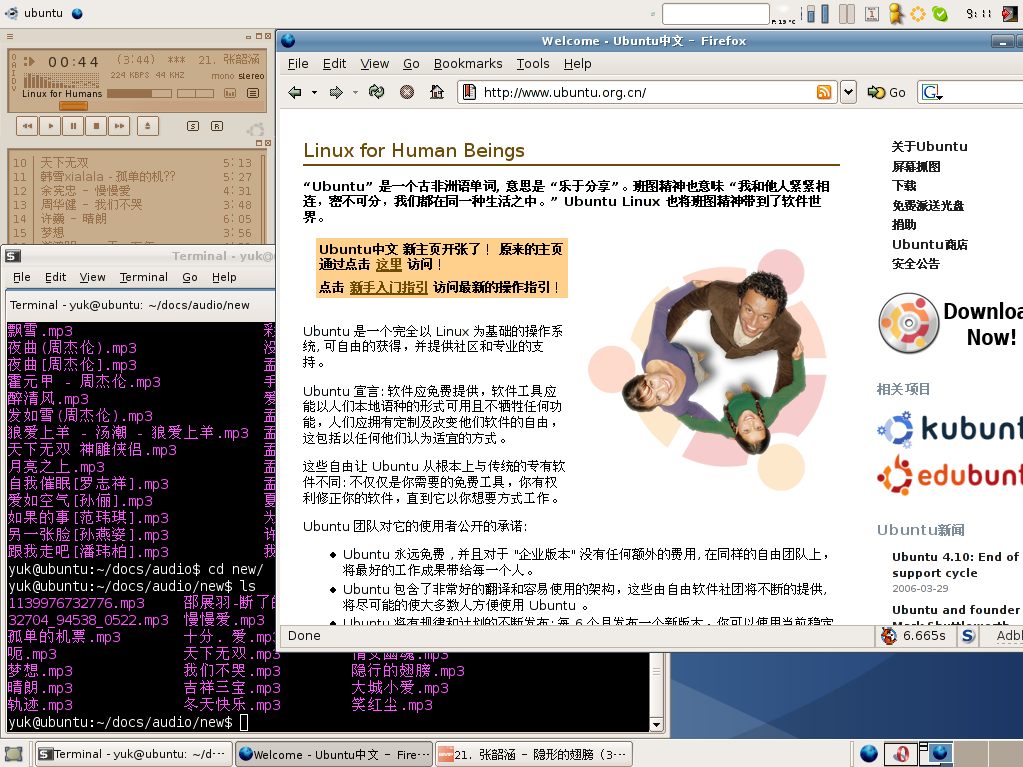This screenshot has width=1023, height=767.
Task: Switch to Terminal in the taskbar
Action: tap(134, 755)
